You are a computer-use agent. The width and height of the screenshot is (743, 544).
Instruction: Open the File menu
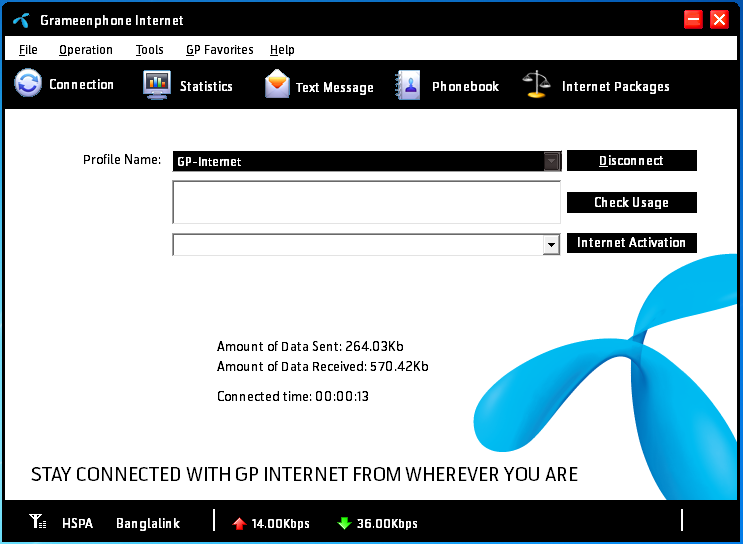pyautogui.click(x=28, y=50)
